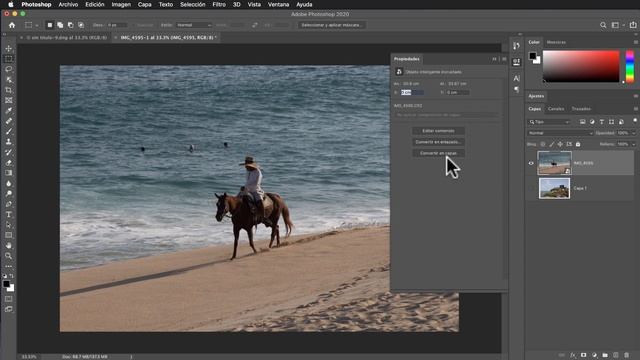Collapse the Propiedades panel with double arrows
This screenshot has height=360, width=640.
[x=494, y=59]
